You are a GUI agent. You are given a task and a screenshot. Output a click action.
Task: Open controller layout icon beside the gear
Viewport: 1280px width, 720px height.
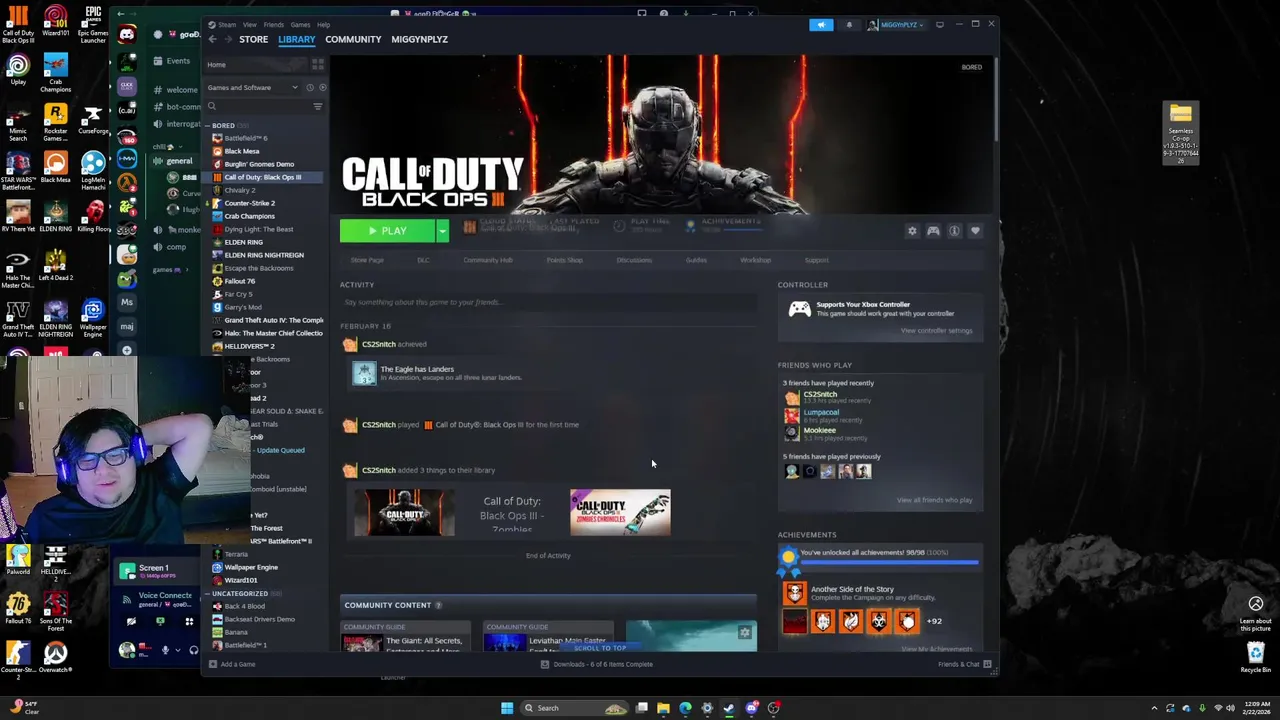pyautogui.click(x=933, y=231)
